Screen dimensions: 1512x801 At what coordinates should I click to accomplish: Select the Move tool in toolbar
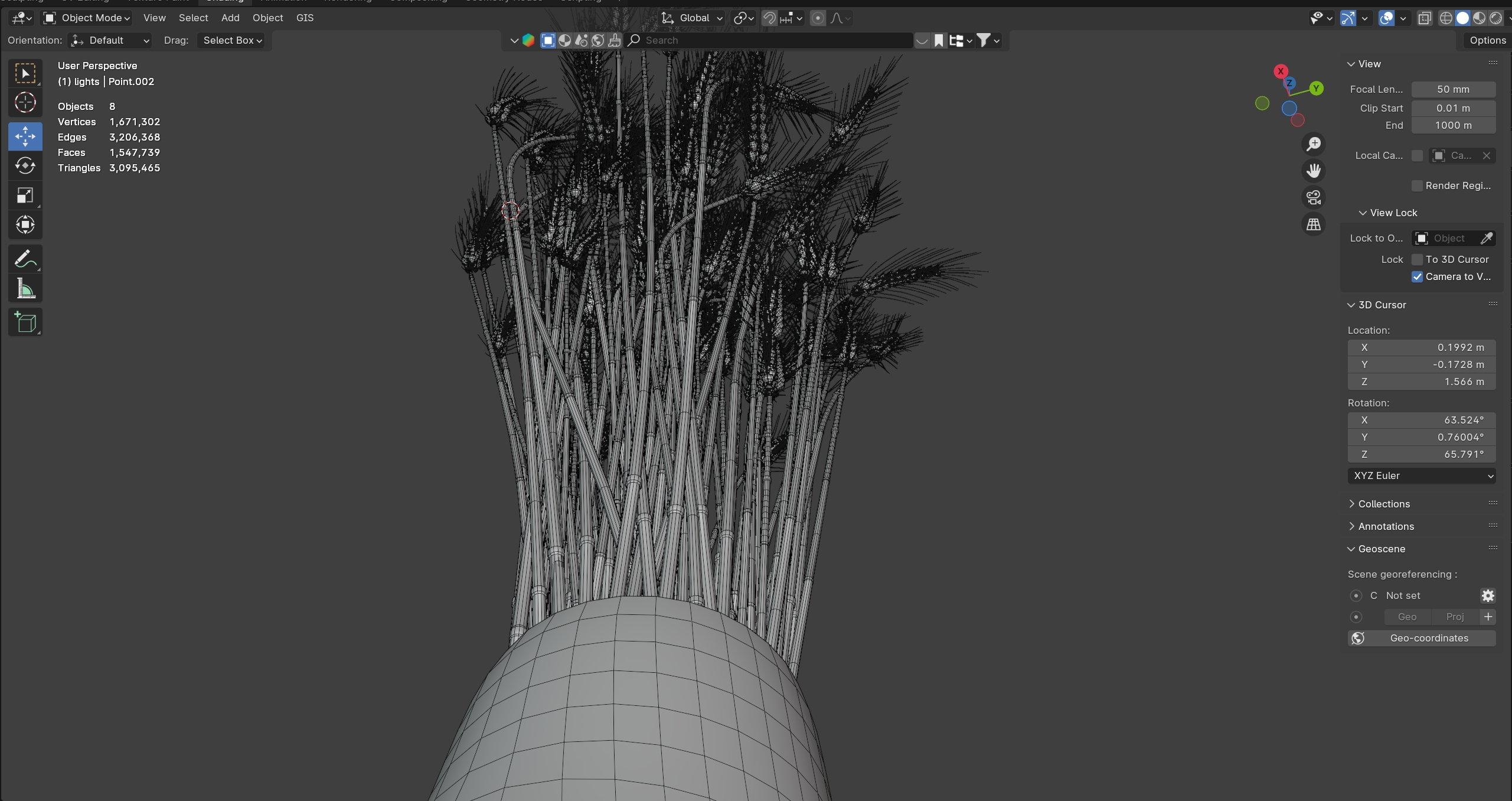click(x=25, y=136)
